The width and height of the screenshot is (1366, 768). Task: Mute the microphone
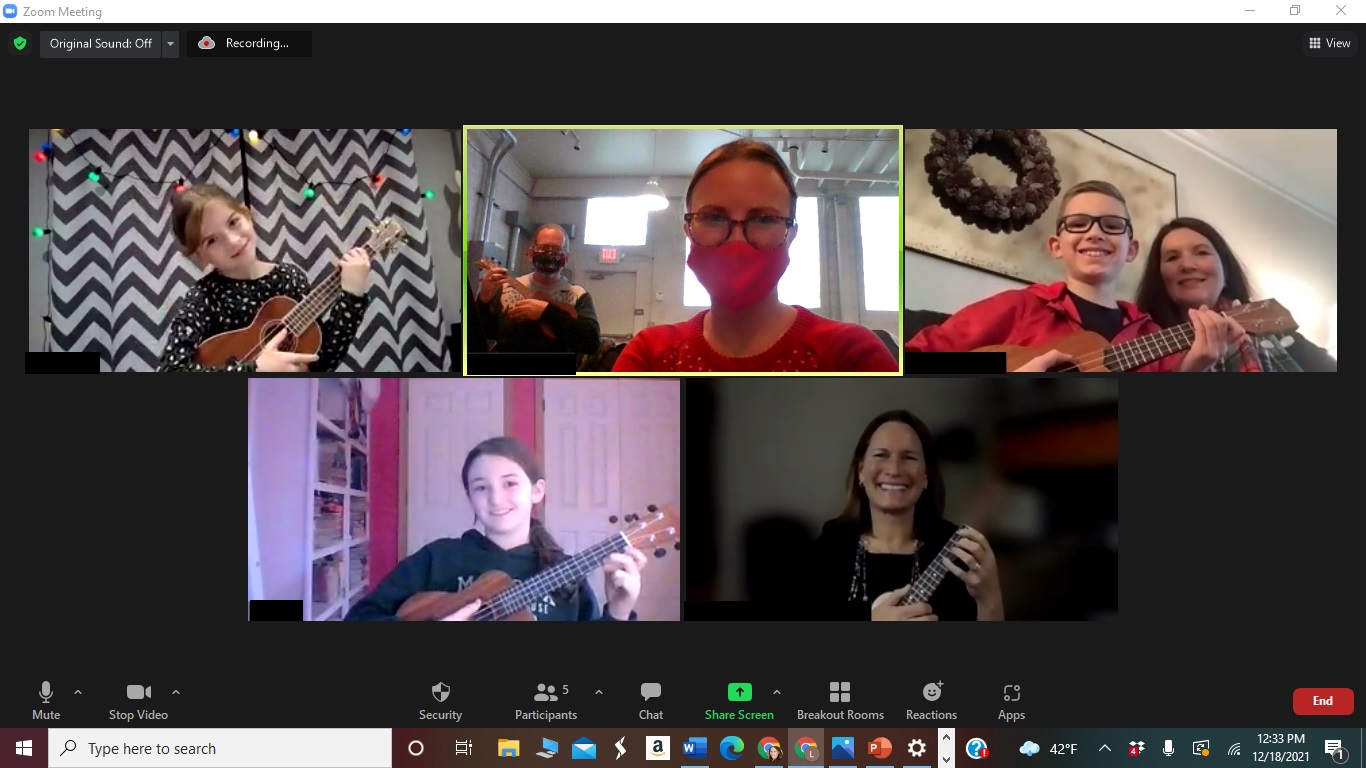point(46,700)
